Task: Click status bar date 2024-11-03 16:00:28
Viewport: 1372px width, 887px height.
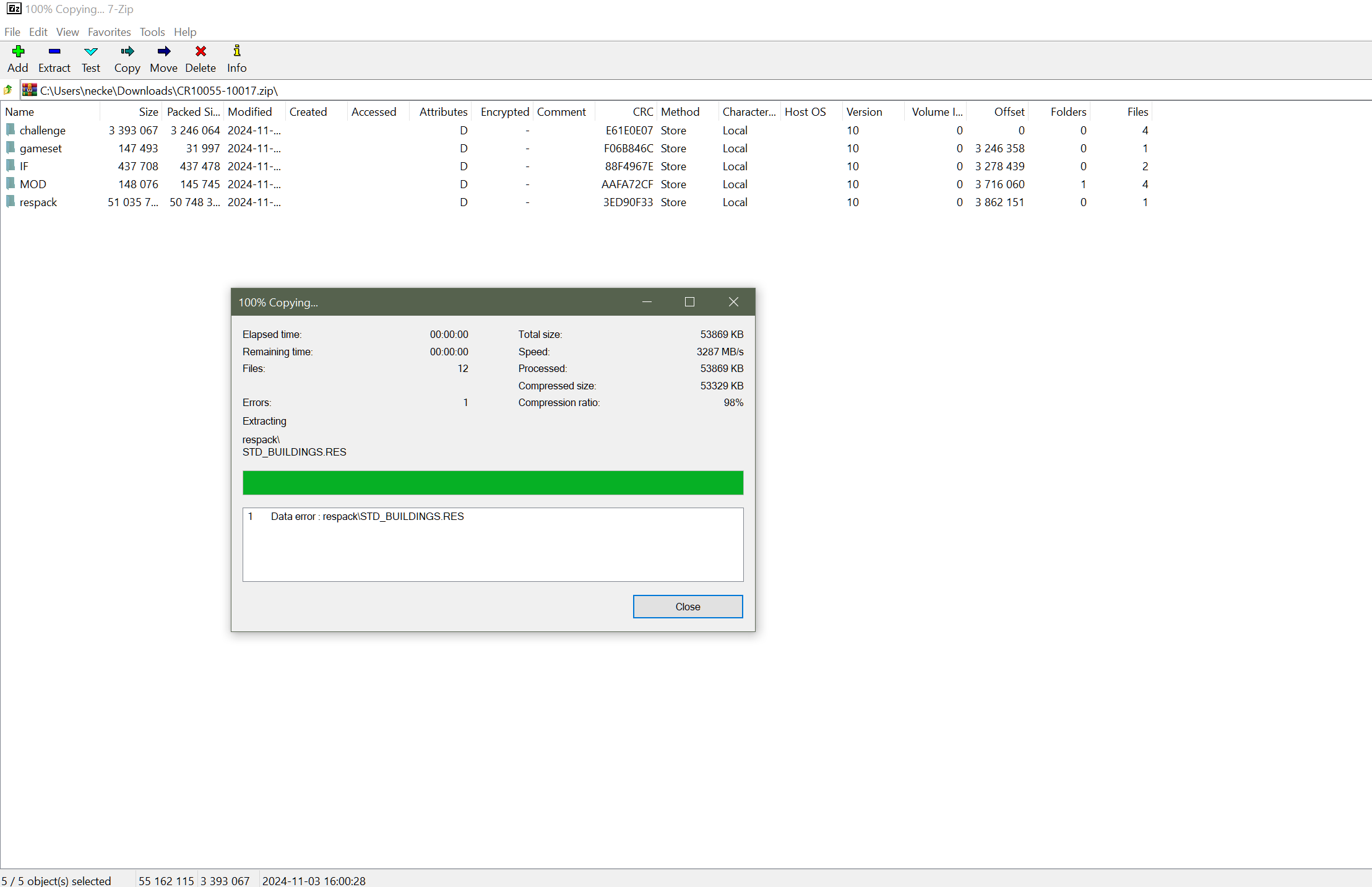Action: 314,880
